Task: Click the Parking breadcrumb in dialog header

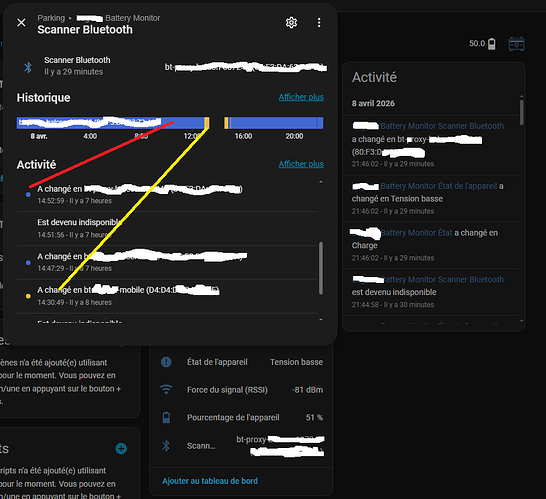Action: pyautogui.click(x=51, y=18)
